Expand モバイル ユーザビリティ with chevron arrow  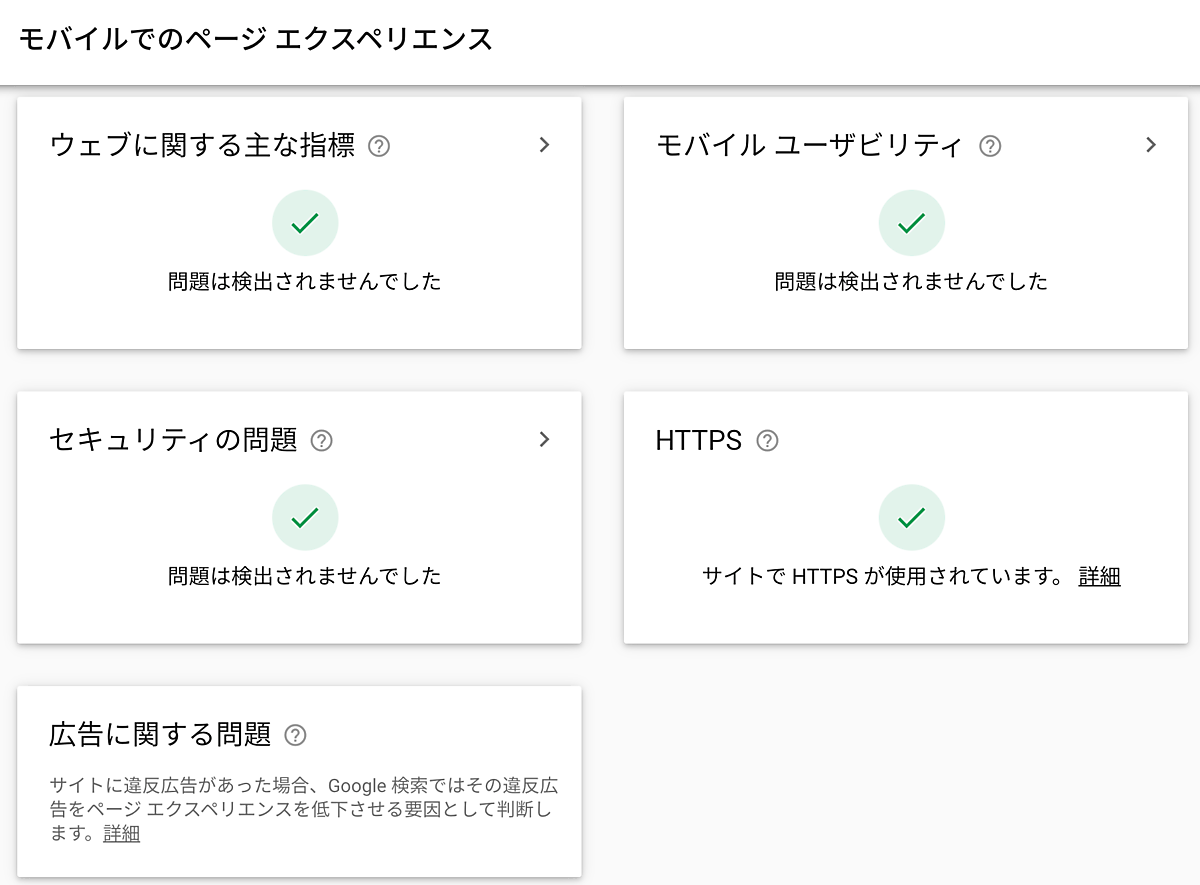pos(1151,145)
